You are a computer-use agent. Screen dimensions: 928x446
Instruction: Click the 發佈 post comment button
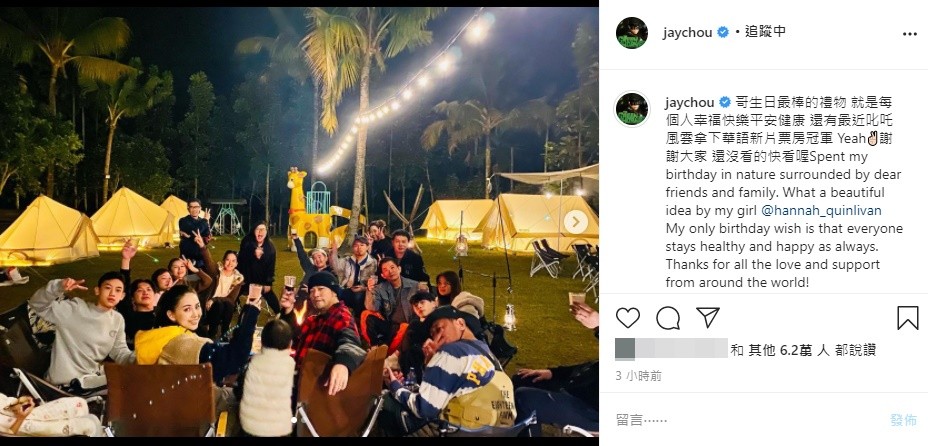pyautogui.click(x=904, y=420)
